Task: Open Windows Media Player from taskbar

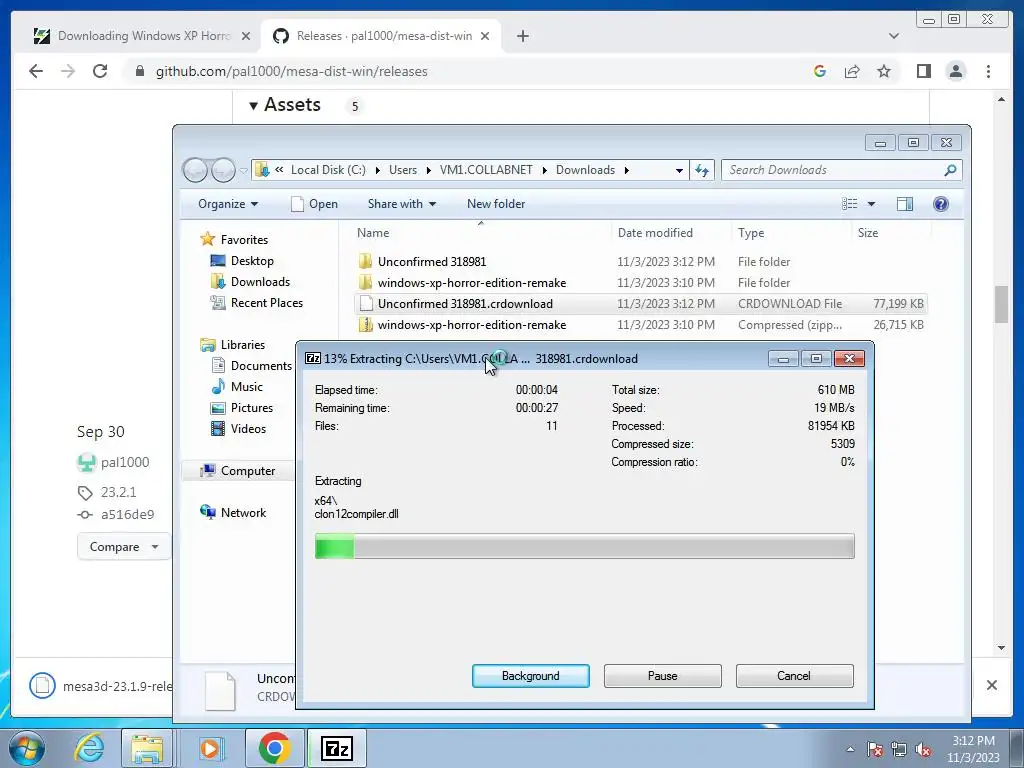Action: point(210,748)
